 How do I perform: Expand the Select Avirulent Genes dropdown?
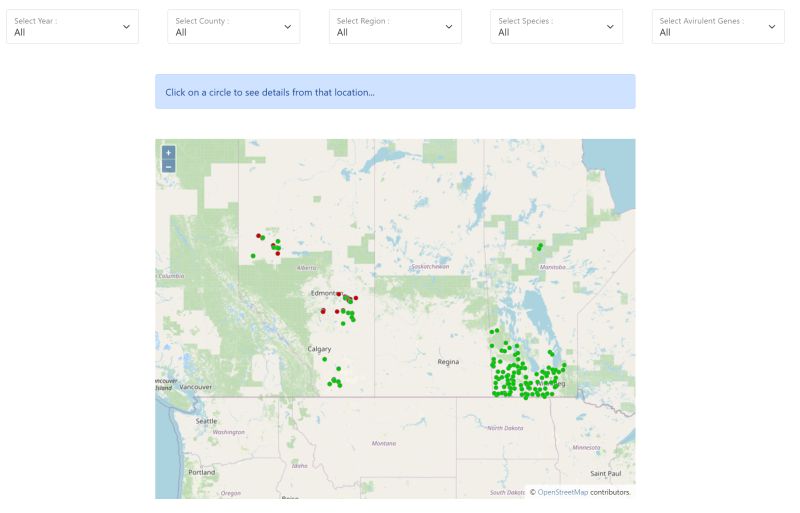718,27
